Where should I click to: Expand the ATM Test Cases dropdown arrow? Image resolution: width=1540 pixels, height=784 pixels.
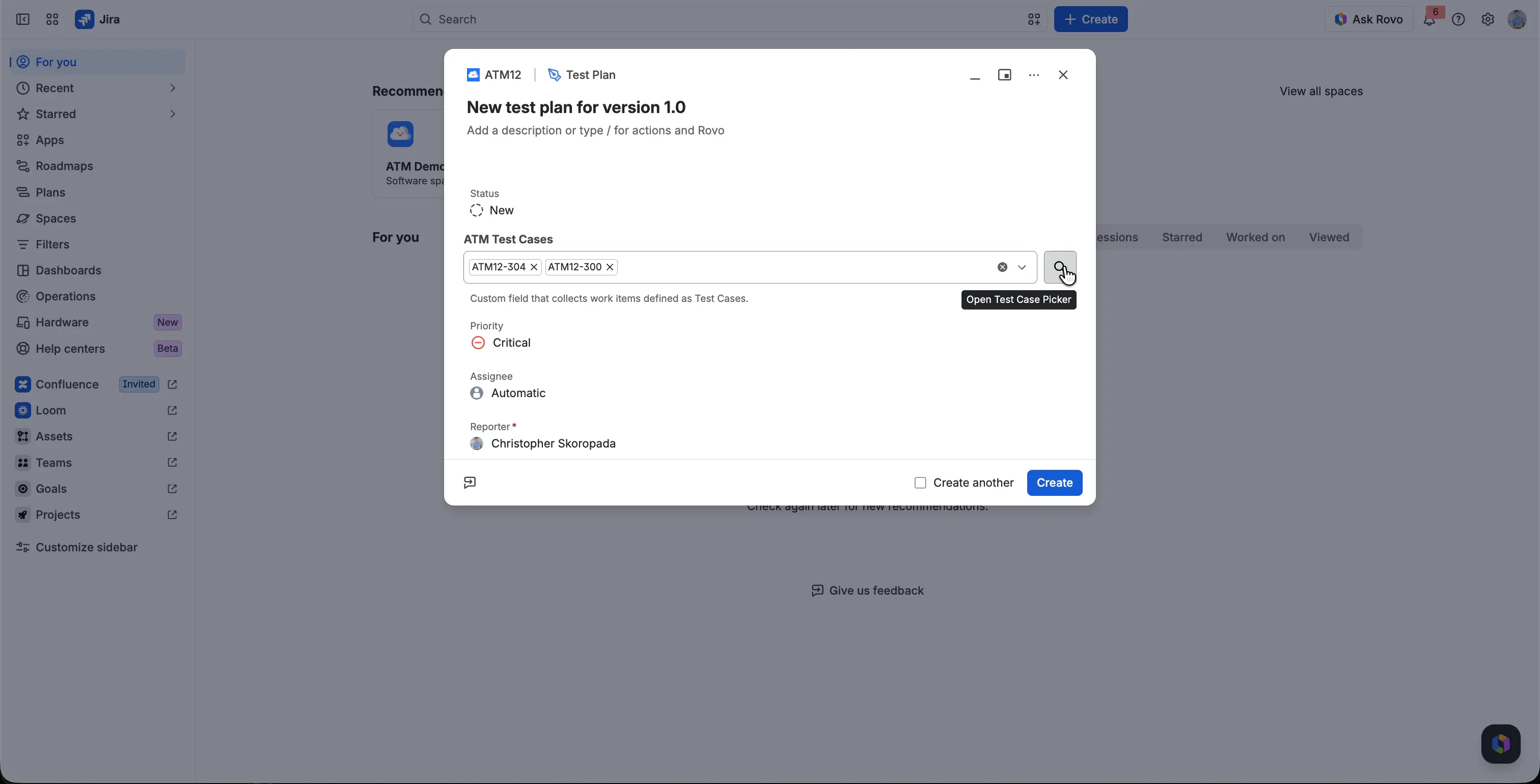(x=1022, y=267)
